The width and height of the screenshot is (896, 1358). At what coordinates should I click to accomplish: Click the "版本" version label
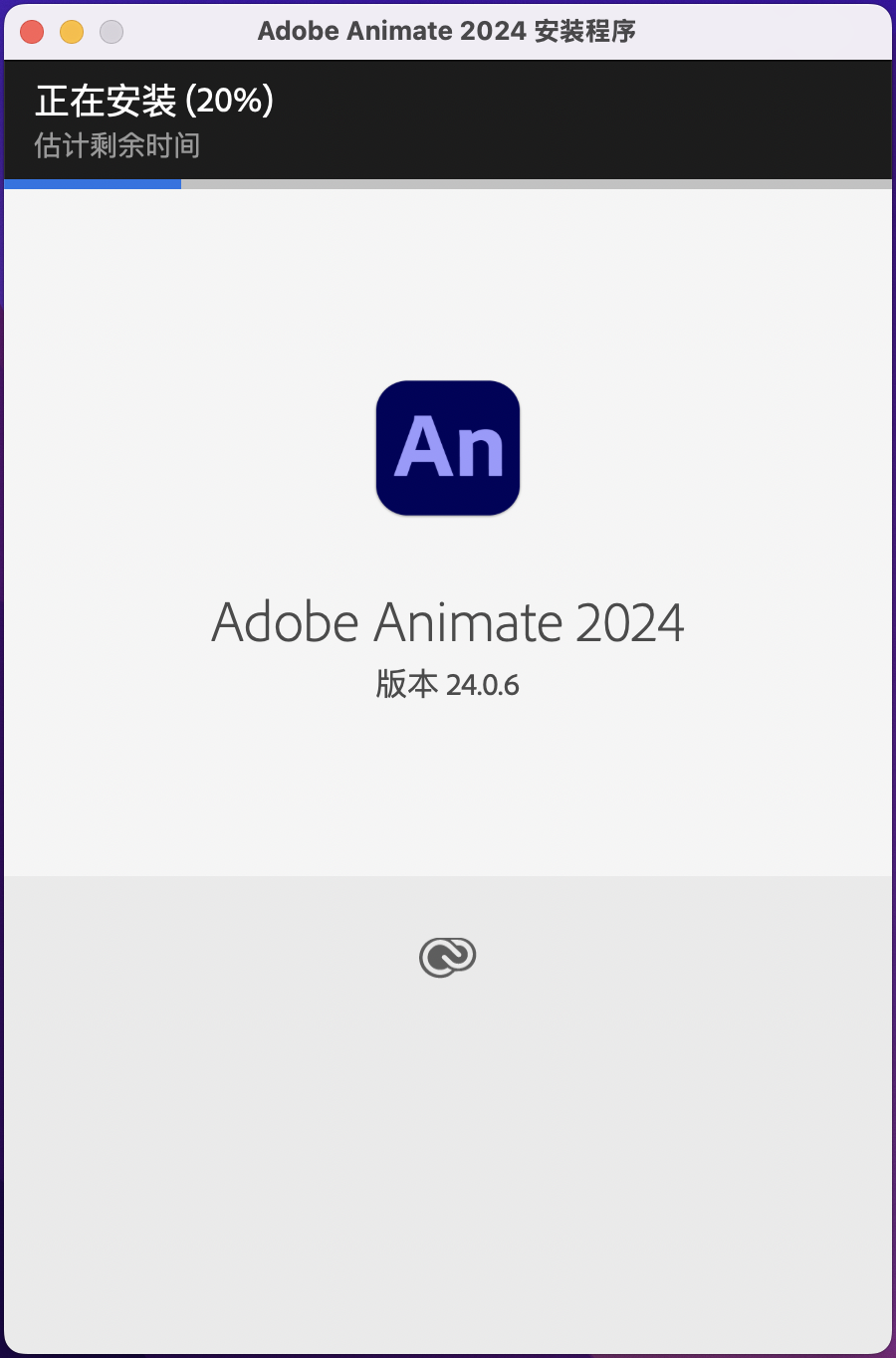click(407, 684)
